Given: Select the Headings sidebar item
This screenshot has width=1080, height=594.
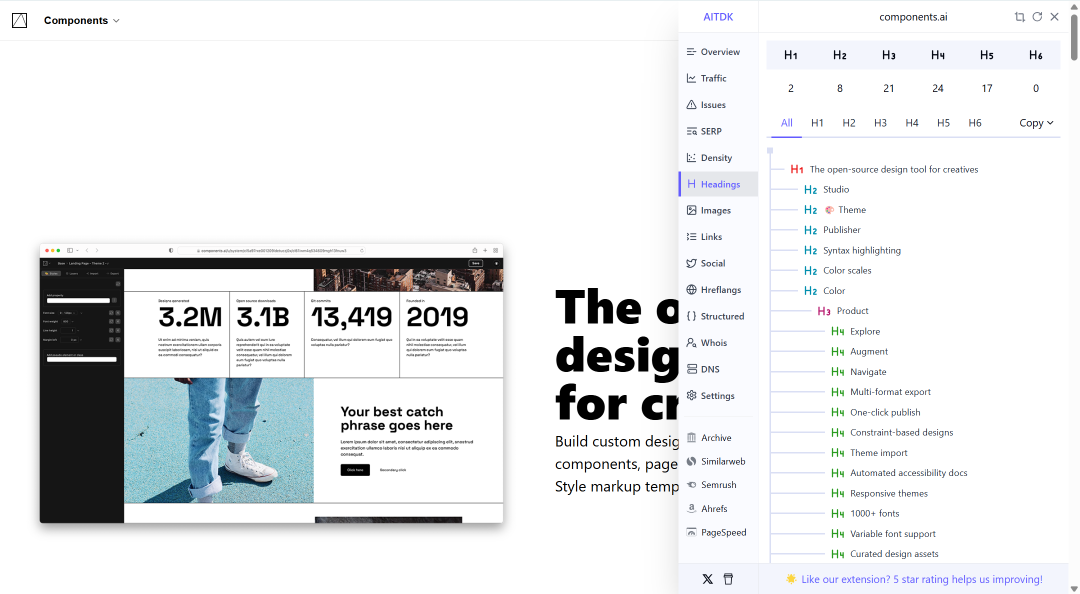Looking at the screenshot, I should (x=718, y=184).
